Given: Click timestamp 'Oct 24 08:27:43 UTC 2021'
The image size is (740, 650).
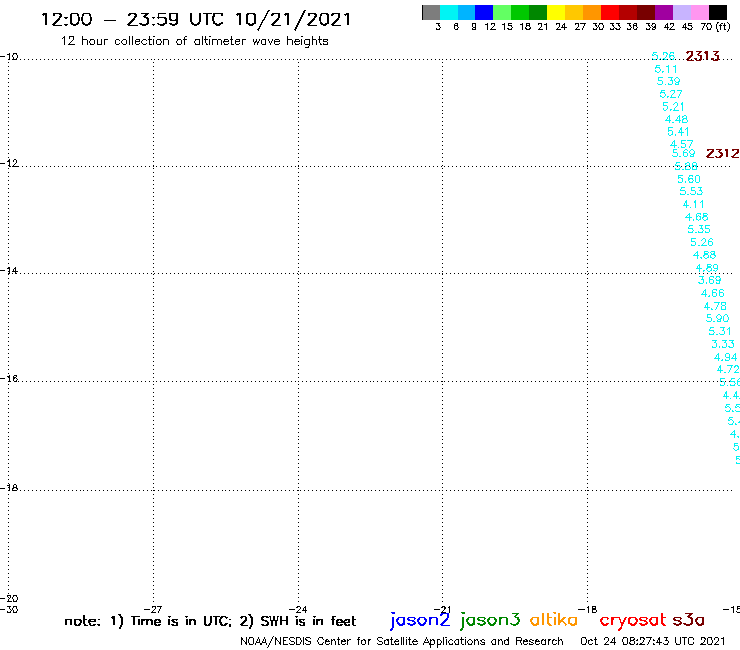Looking at the screenshot, I should [x=653, y=641].
